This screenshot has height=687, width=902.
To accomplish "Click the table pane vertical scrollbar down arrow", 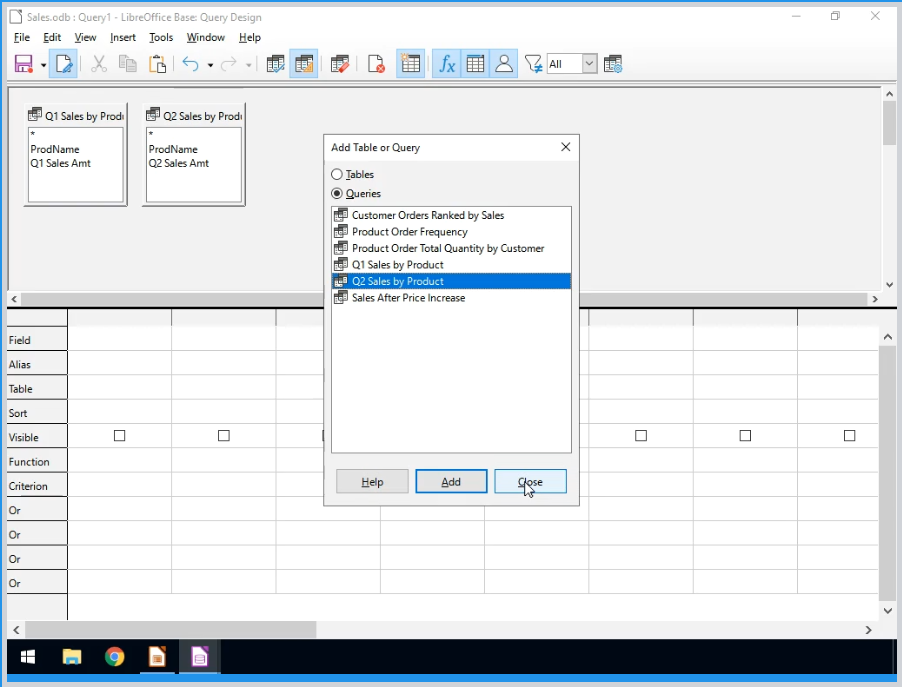I will [x=889, y=284].
